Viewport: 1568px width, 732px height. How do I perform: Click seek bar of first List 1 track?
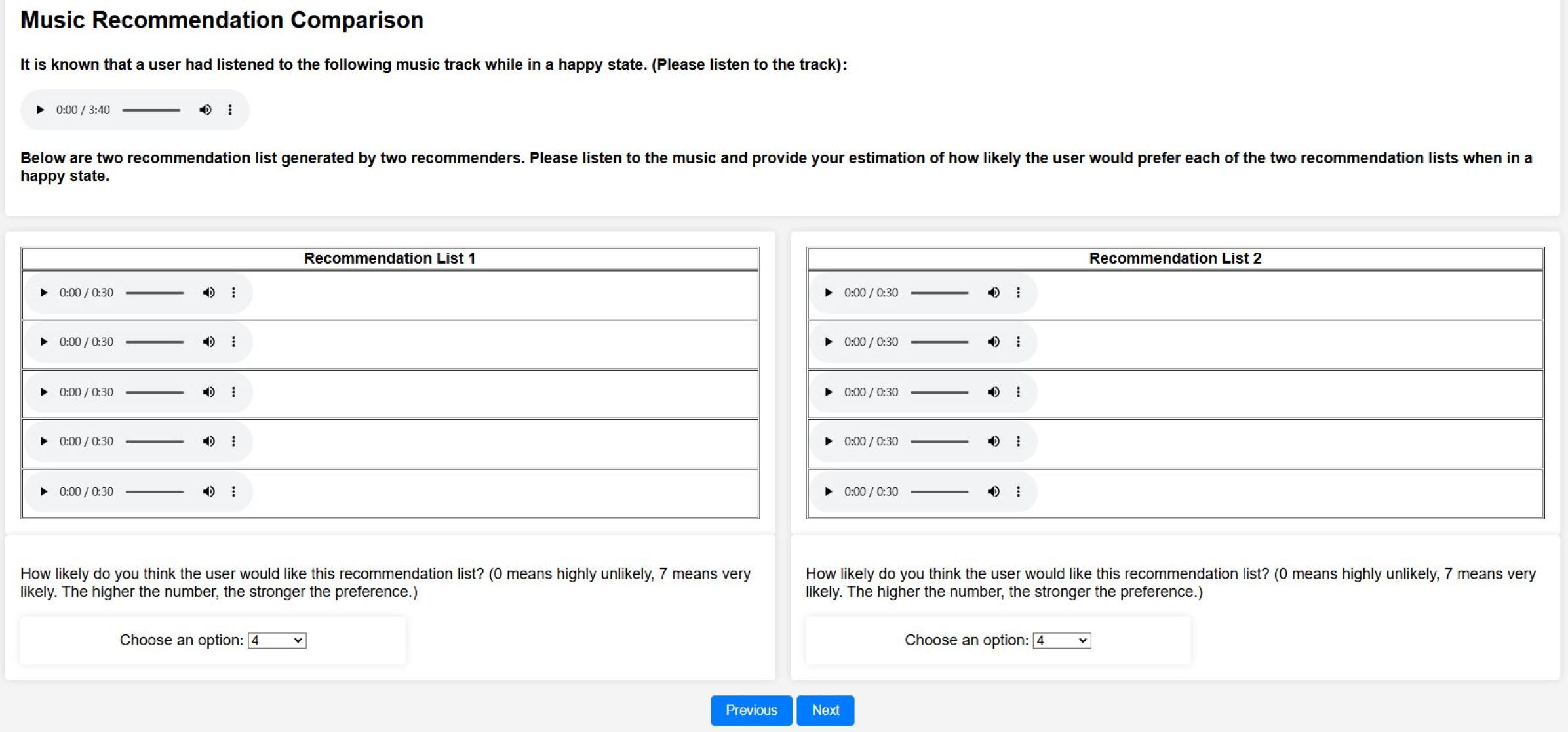coord(155,293)
